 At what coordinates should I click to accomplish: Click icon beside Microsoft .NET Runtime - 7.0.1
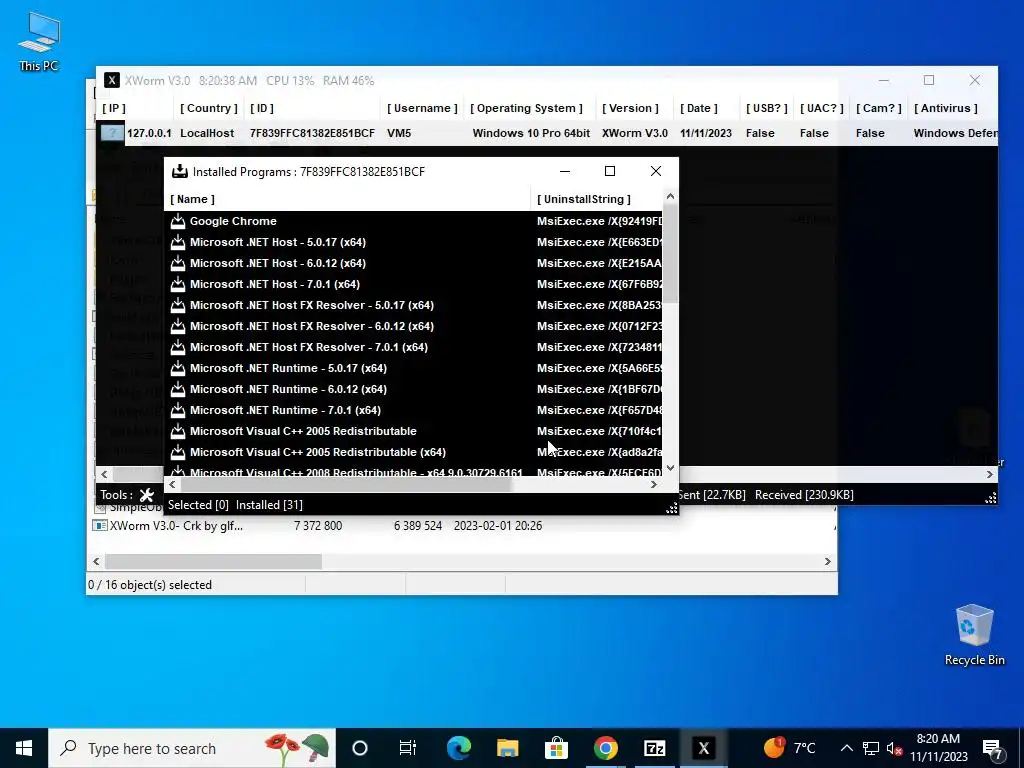click(178, 409)
